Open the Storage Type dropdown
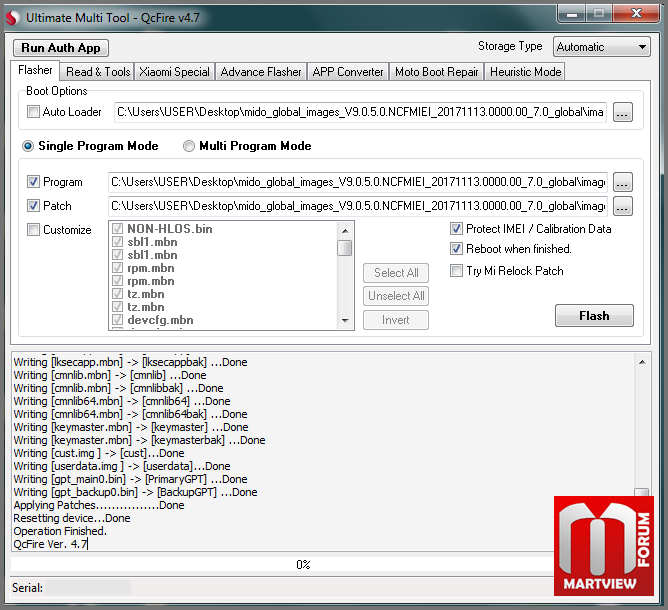Screen dimensions: 668x610 tap(602, 47)
